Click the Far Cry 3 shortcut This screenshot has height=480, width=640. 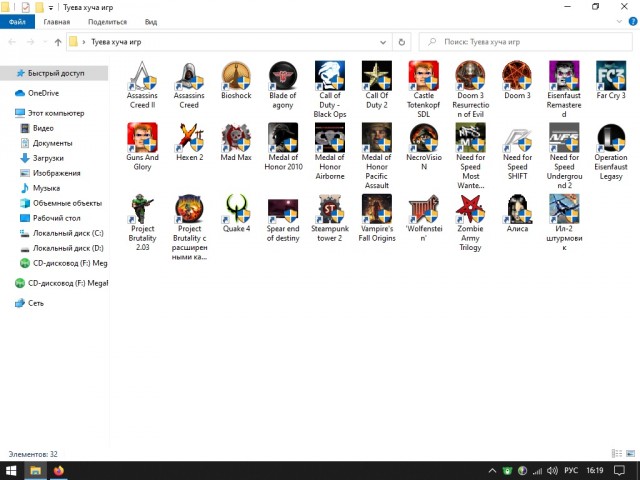[x=611, y=80]
